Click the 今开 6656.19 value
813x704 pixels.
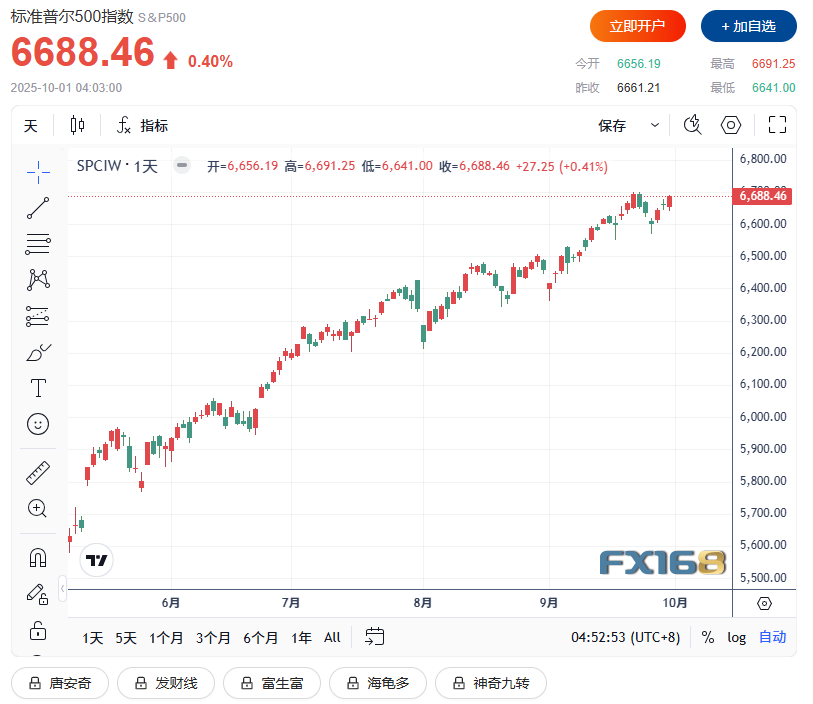click(639, 64)
